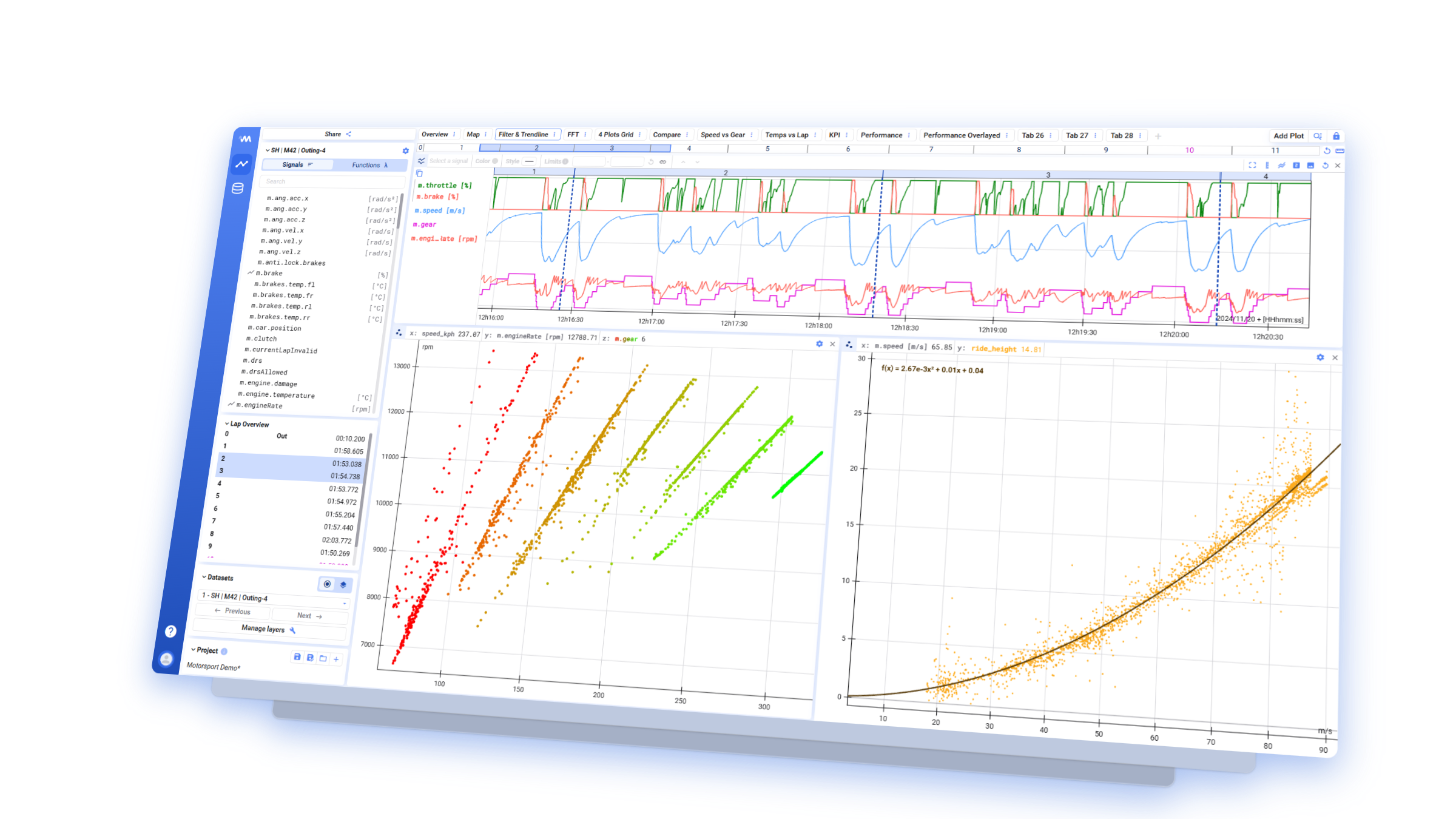Click the lock icon beside Add Plot
The width and height of the screenshot is (1456, 819).
pyautogui.click(x=1336, y=136)
